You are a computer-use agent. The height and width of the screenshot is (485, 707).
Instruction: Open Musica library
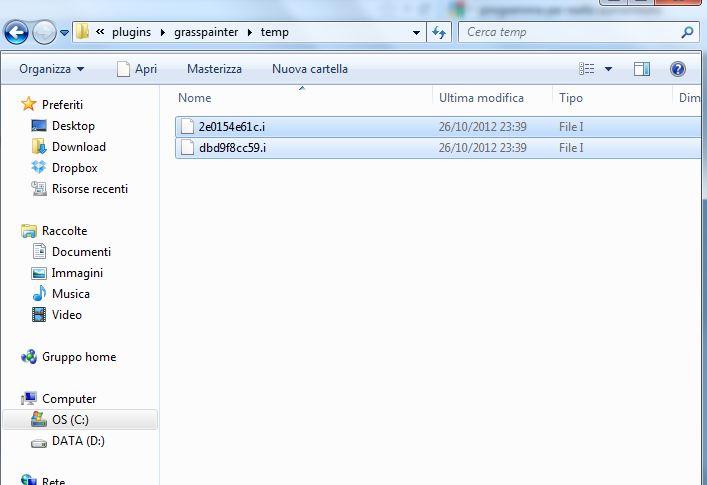71,294
